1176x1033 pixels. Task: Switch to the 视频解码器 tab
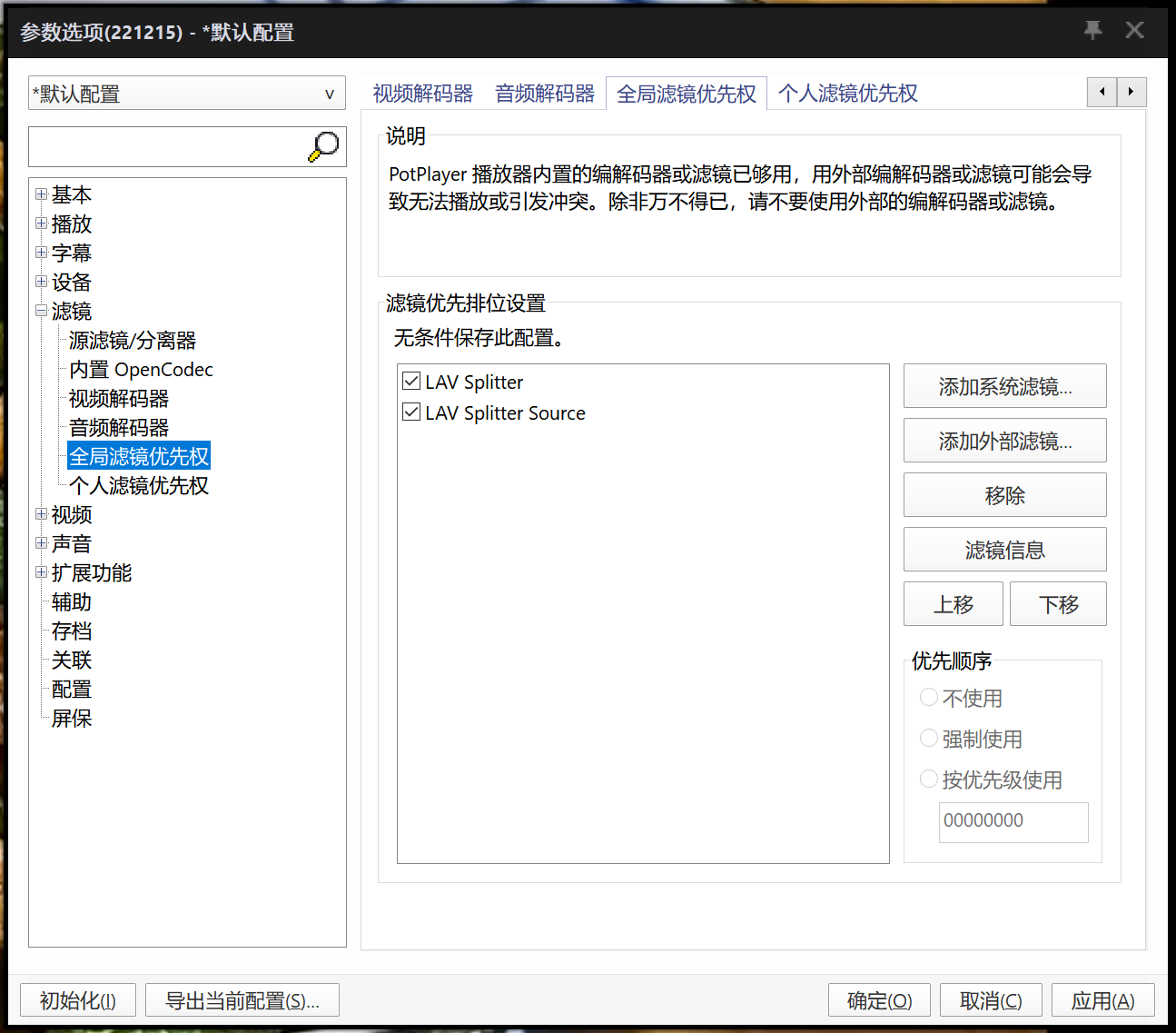pyautogui.click(x=421, y=93)
